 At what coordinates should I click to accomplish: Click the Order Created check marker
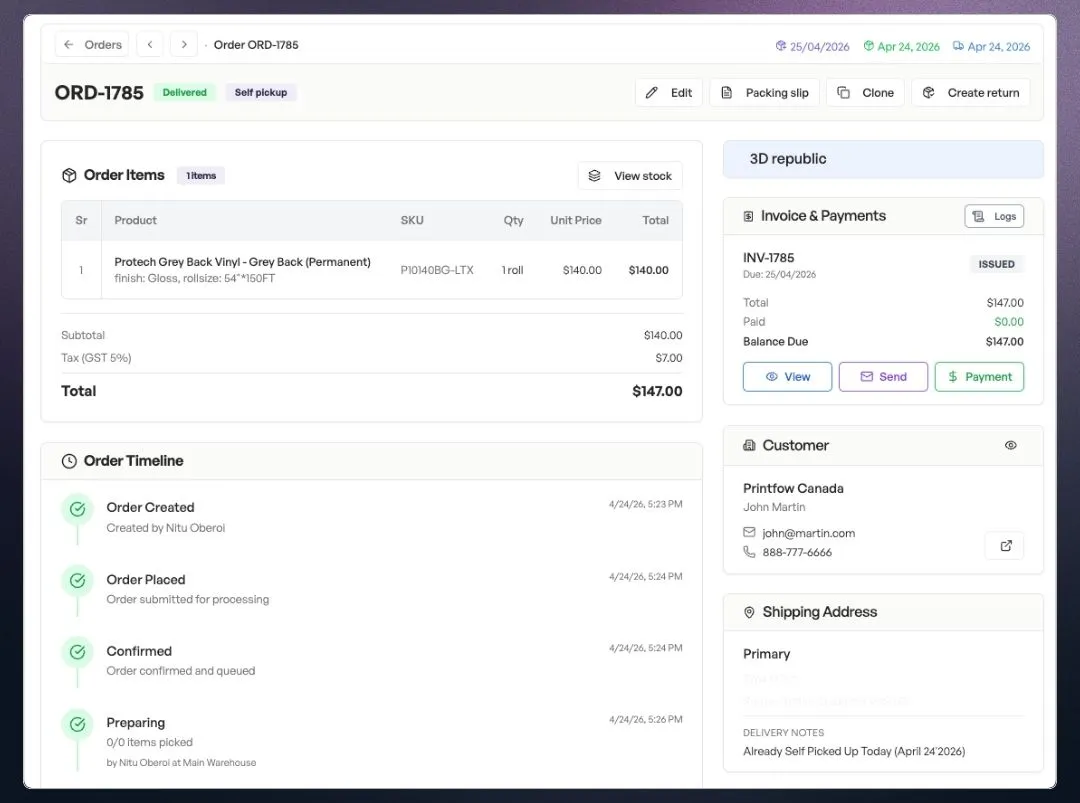coord(78,509)
